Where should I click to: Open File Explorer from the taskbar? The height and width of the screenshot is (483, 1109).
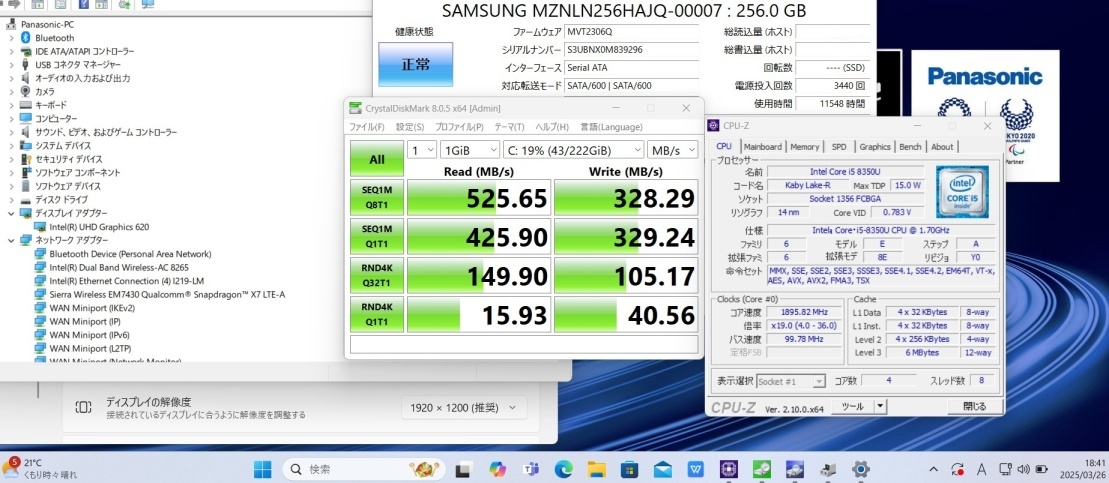click(597, 469)
